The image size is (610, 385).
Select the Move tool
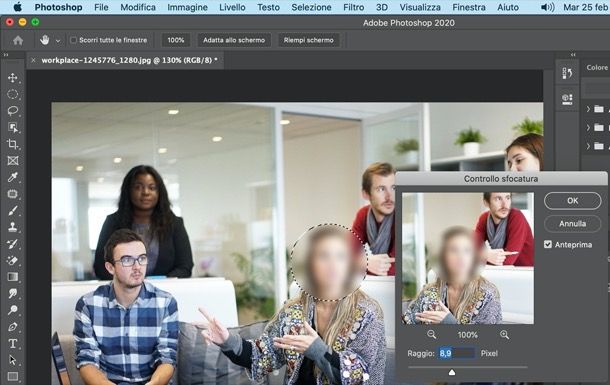click(x=12, y=77)
